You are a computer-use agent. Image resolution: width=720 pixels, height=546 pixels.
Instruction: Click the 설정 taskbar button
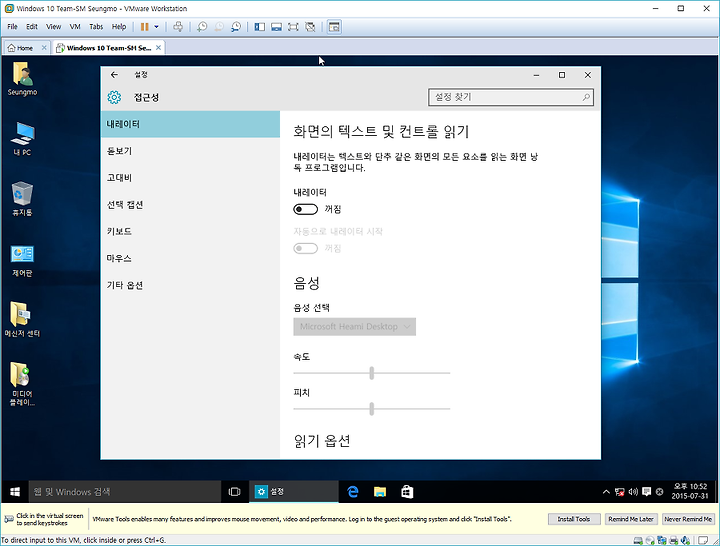[294, 492]
